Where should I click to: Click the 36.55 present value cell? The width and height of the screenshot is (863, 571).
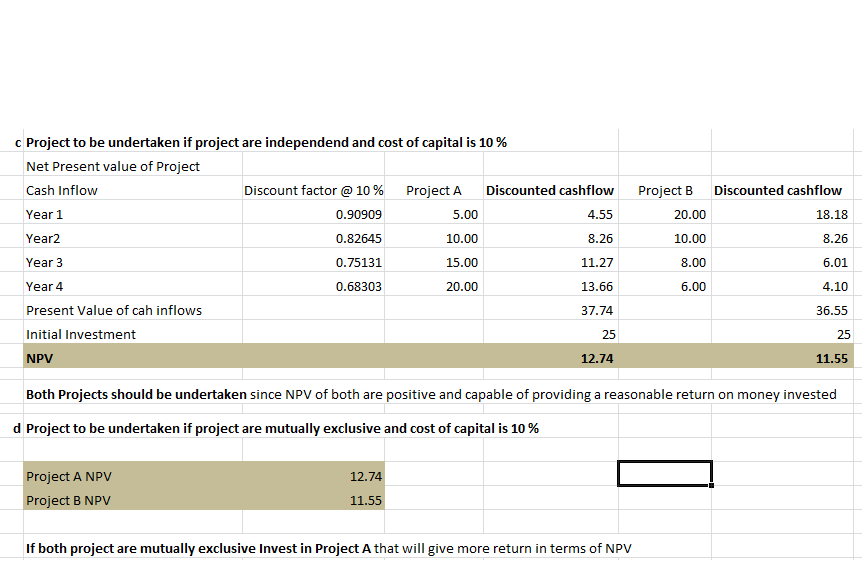(x=832, y=310)
